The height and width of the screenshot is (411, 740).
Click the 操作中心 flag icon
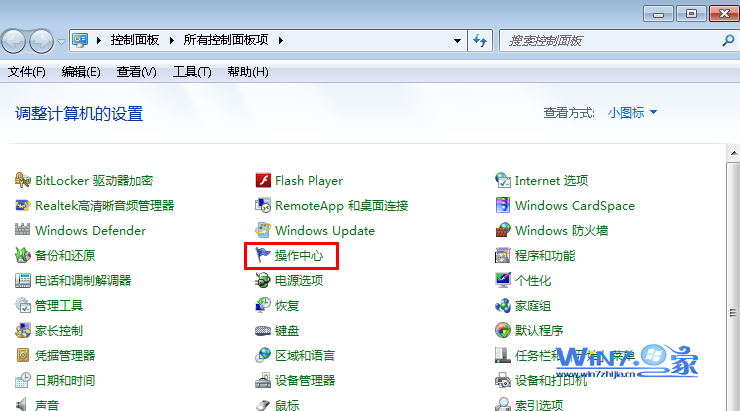(x=263, y=255)
